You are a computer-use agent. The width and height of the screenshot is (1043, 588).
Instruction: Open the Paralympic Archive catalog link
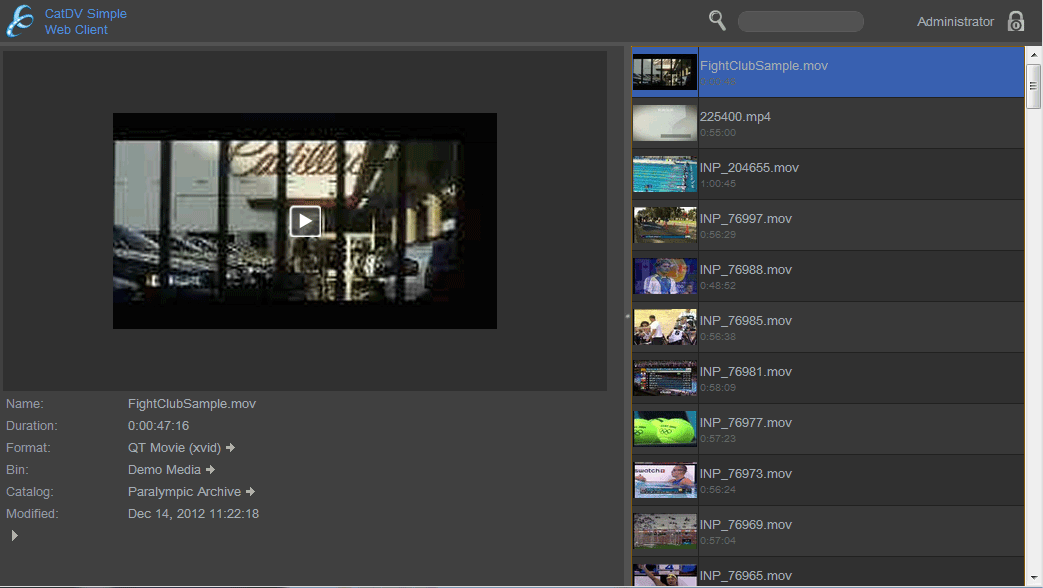point(184,492)
